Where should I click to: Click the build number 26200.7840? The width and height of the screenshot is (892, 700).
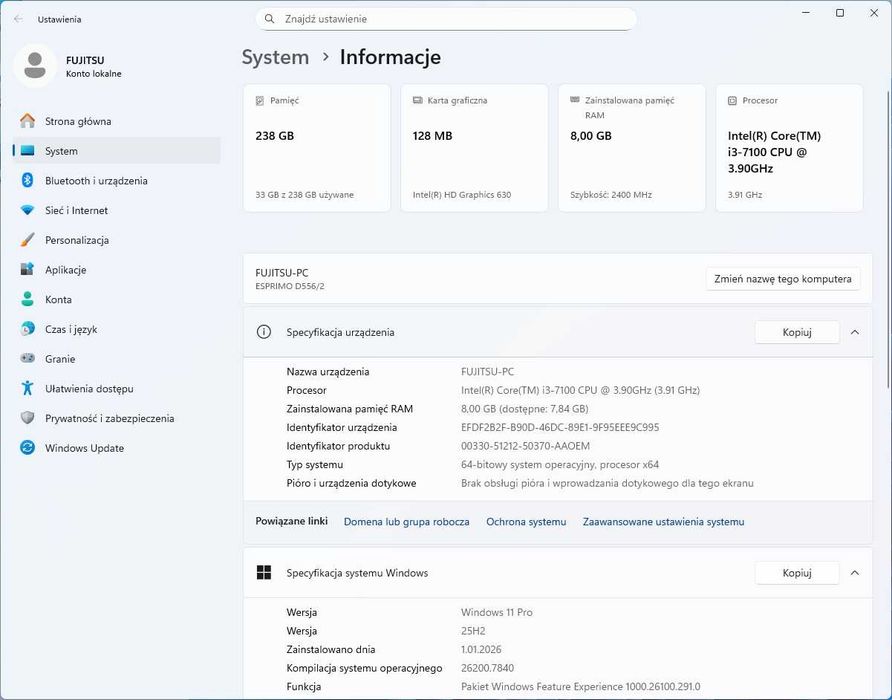[x=488, y=668]
